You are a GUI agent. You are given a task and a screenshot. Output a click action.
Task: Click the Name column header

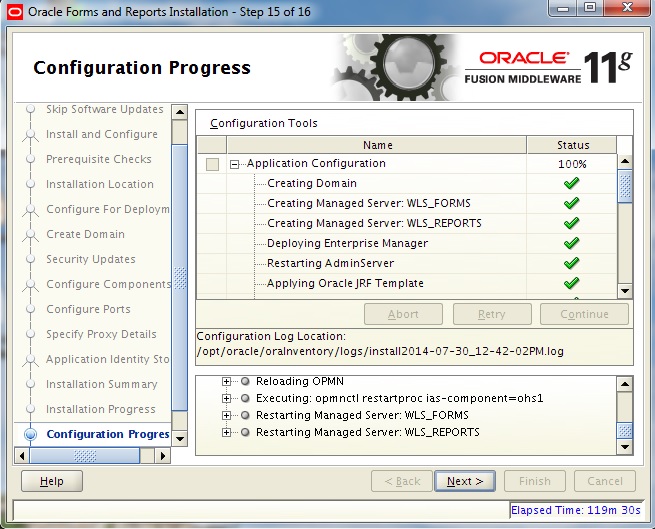[x=378, y=145]
